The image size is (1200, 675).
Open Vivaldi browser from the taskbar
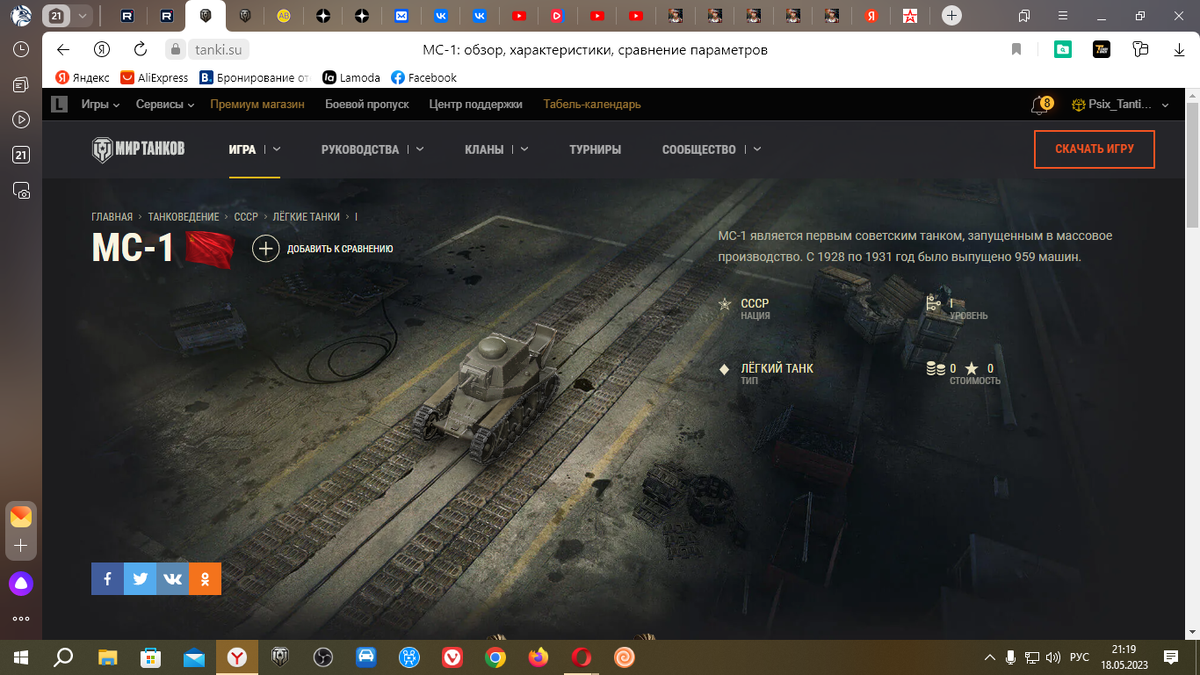(x=452, y=657)
